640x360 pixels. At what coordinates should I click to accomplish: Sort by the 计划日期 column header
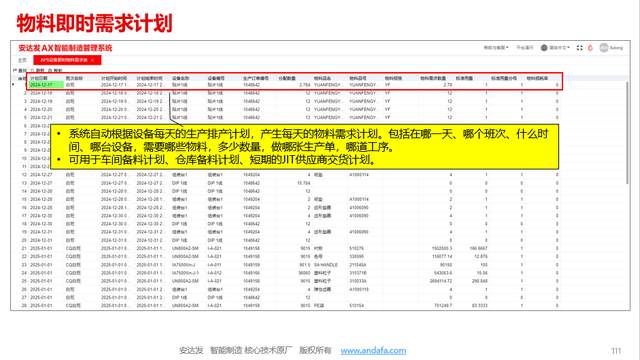pos(39,78)
